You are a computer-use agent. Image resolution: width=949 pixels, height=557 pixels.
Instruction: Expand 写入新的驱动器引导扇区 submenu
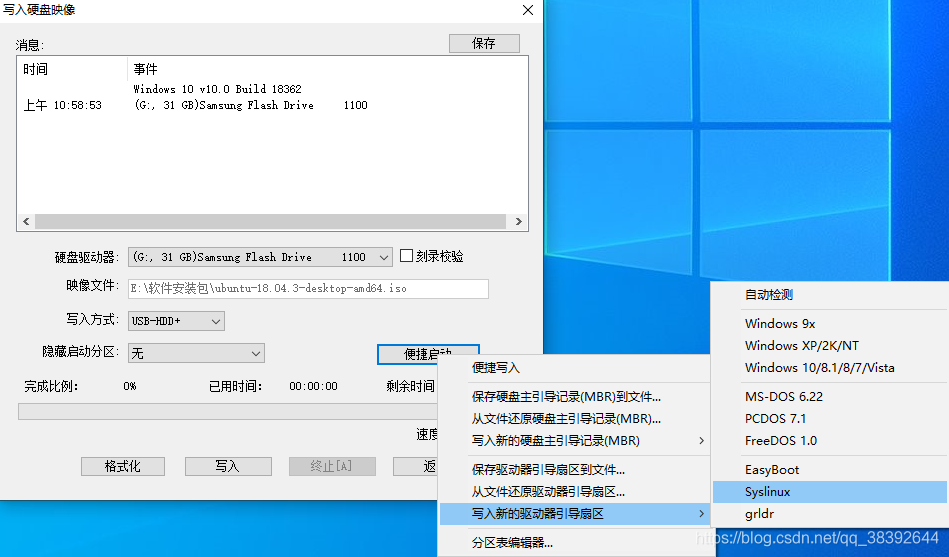click(574, 513)
